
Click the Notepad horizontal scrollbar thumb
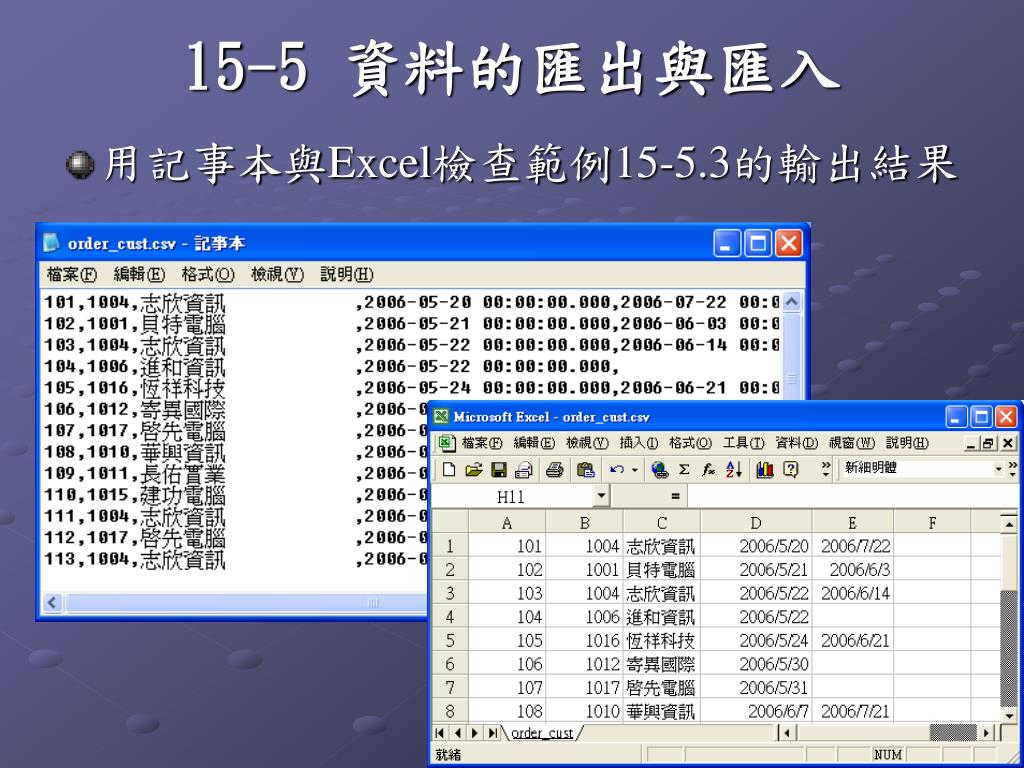point(245,602)
